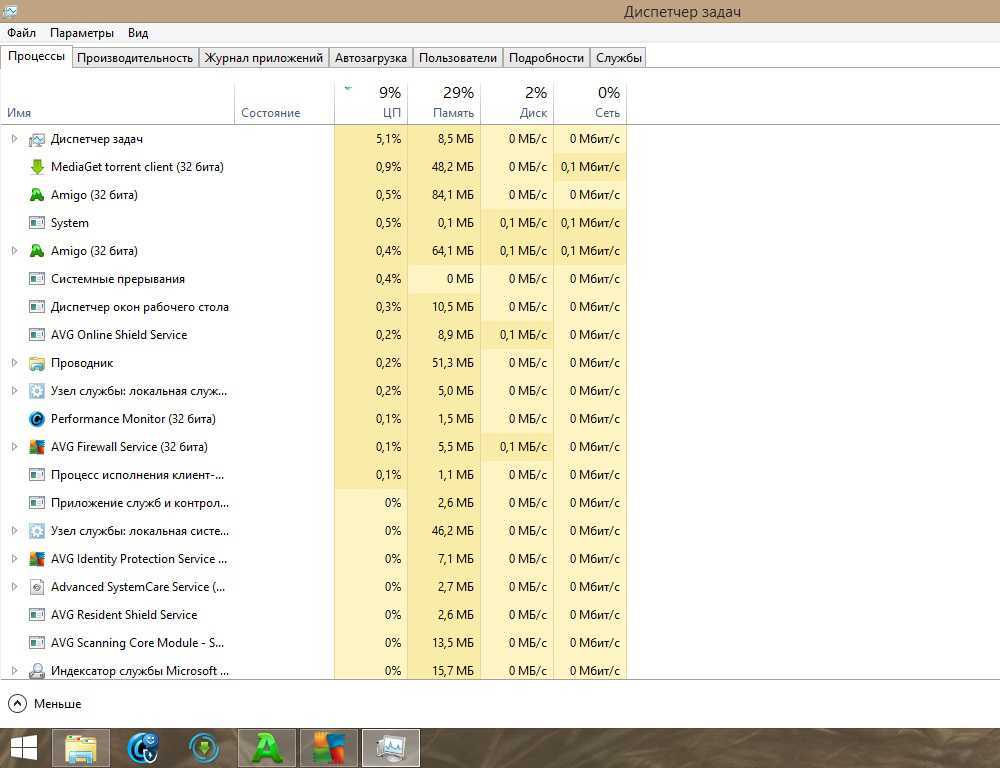Switch to the Производительность tab
This screenshot has height=768, width=1000.
[x=135, y=58]
